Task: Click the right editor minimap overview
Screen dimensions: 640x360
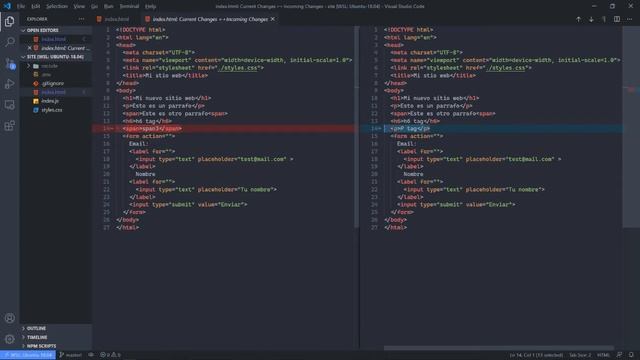Action: (x=631, y=127)
